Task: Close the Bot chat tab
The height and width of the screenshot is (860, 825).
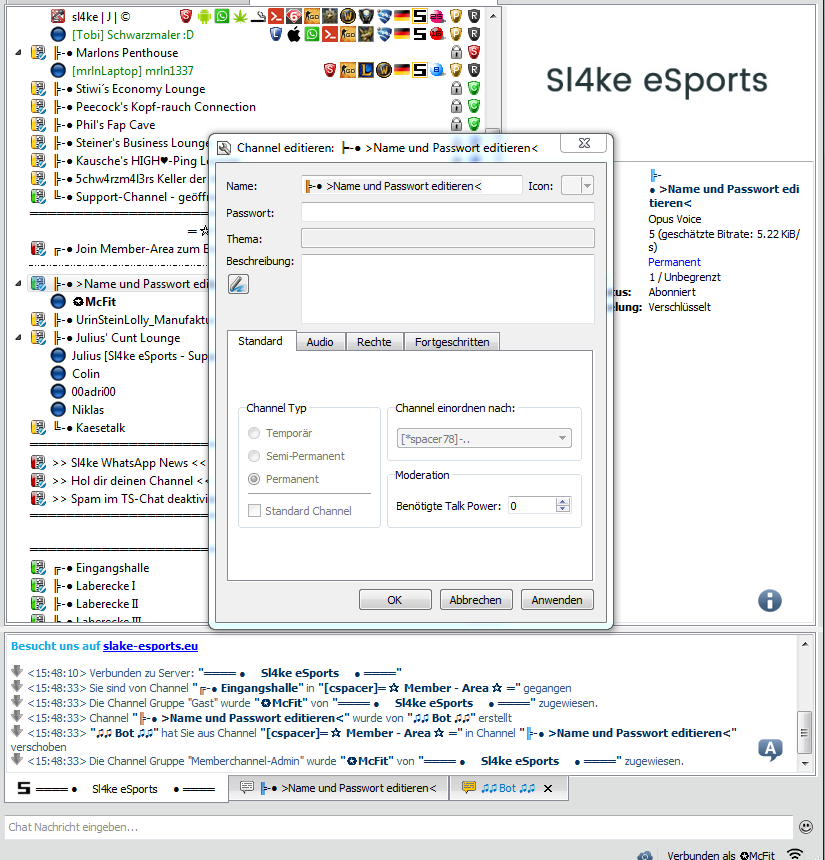Action: 547,788
